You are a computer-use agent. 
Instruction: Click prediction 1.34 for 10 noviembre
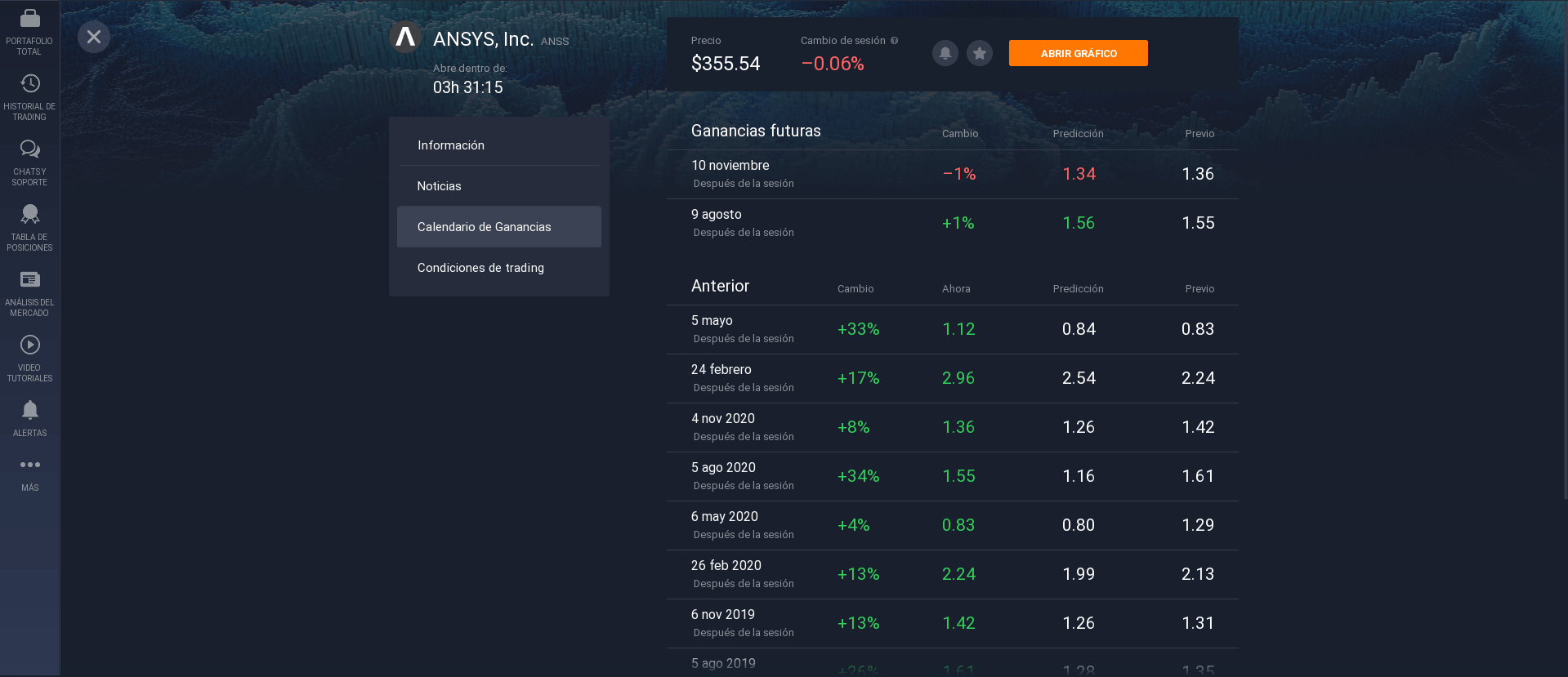point(1079,174)
